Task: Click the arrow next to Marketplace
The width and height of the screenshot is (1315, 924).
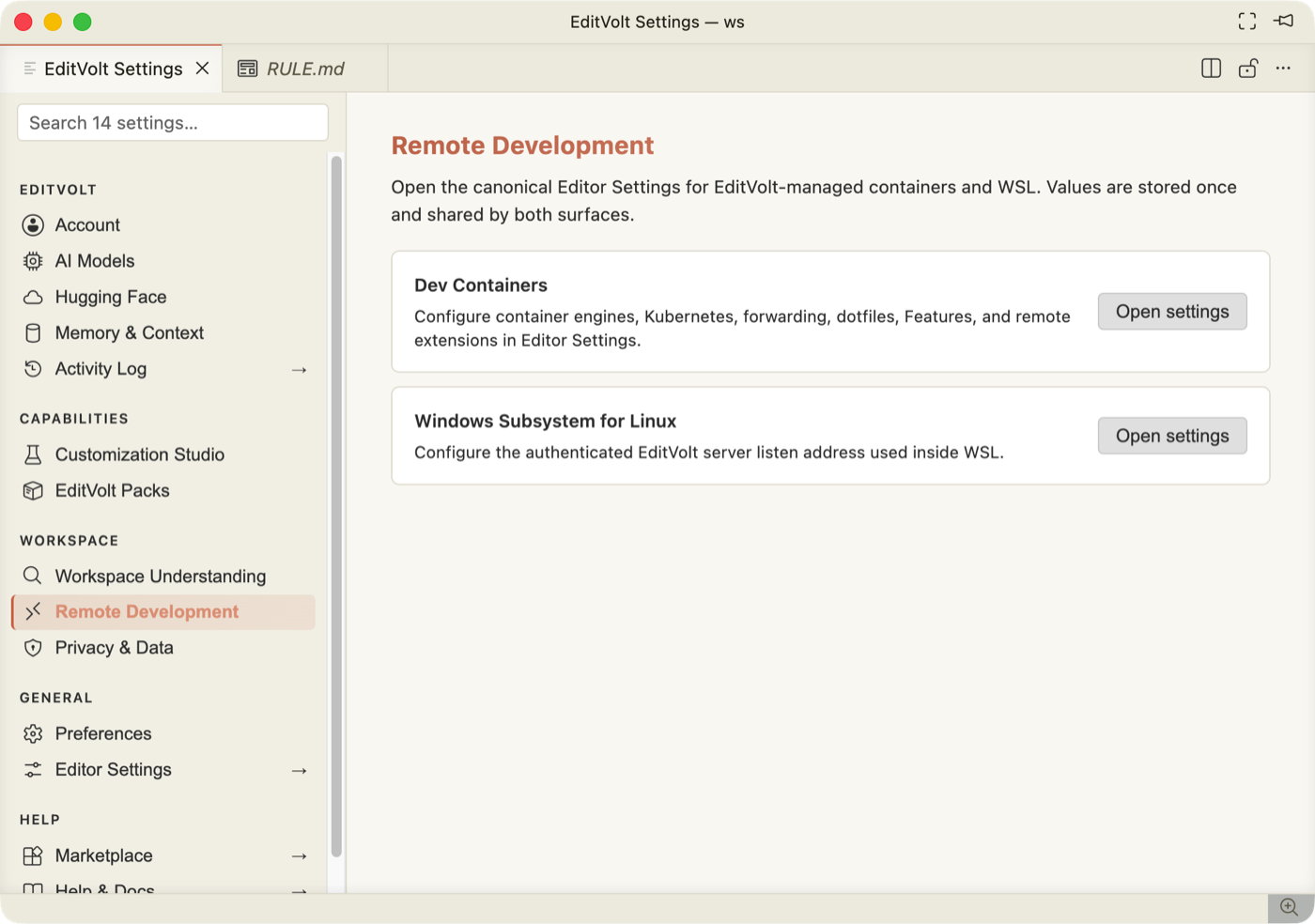Action: [300, 856]
